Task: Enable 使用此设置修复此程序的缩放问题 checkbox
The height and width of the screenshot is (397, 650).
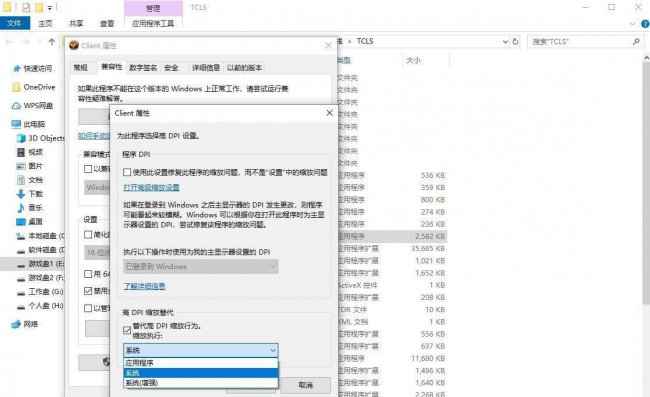Action: 127,172
